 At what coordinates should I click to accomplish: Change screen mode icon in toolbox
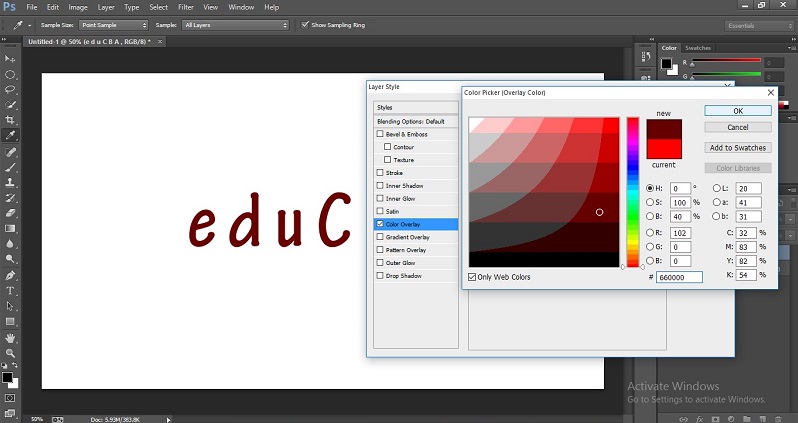[x=10, y=412]
